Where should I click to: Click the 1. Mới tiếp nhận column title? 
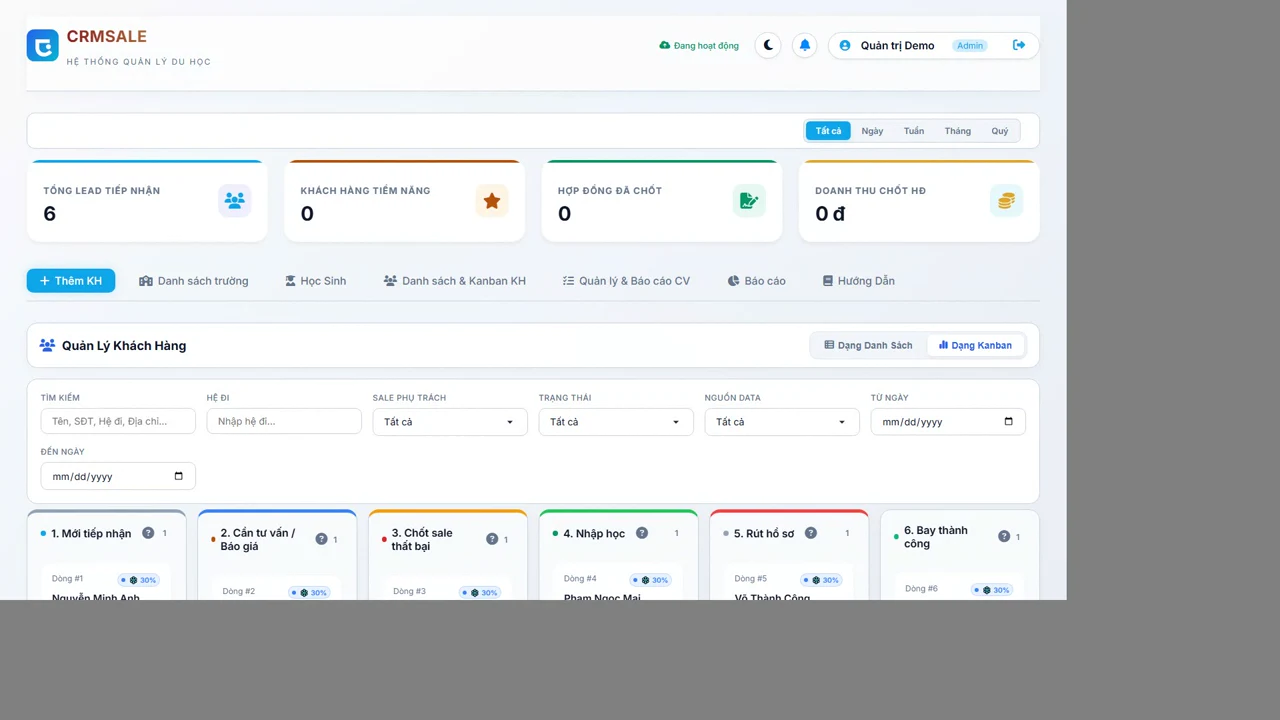point(91,533)
